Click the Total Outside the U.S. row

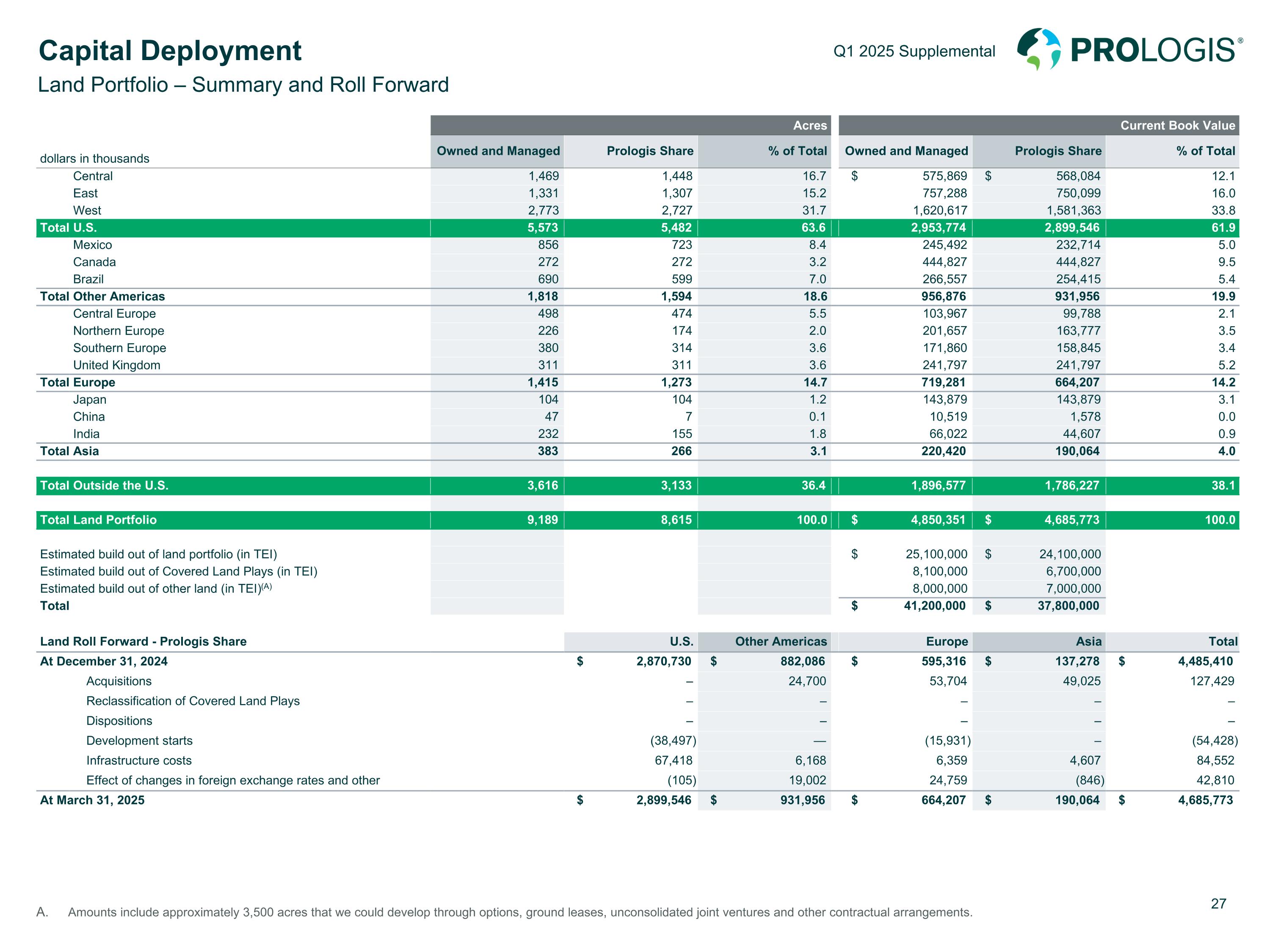pyautogui.click(x=104, y=485)
